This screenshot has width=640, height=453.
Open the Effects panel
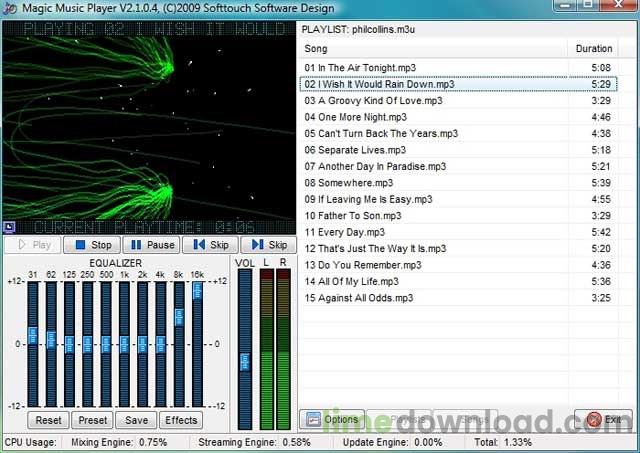pos(181,420)
